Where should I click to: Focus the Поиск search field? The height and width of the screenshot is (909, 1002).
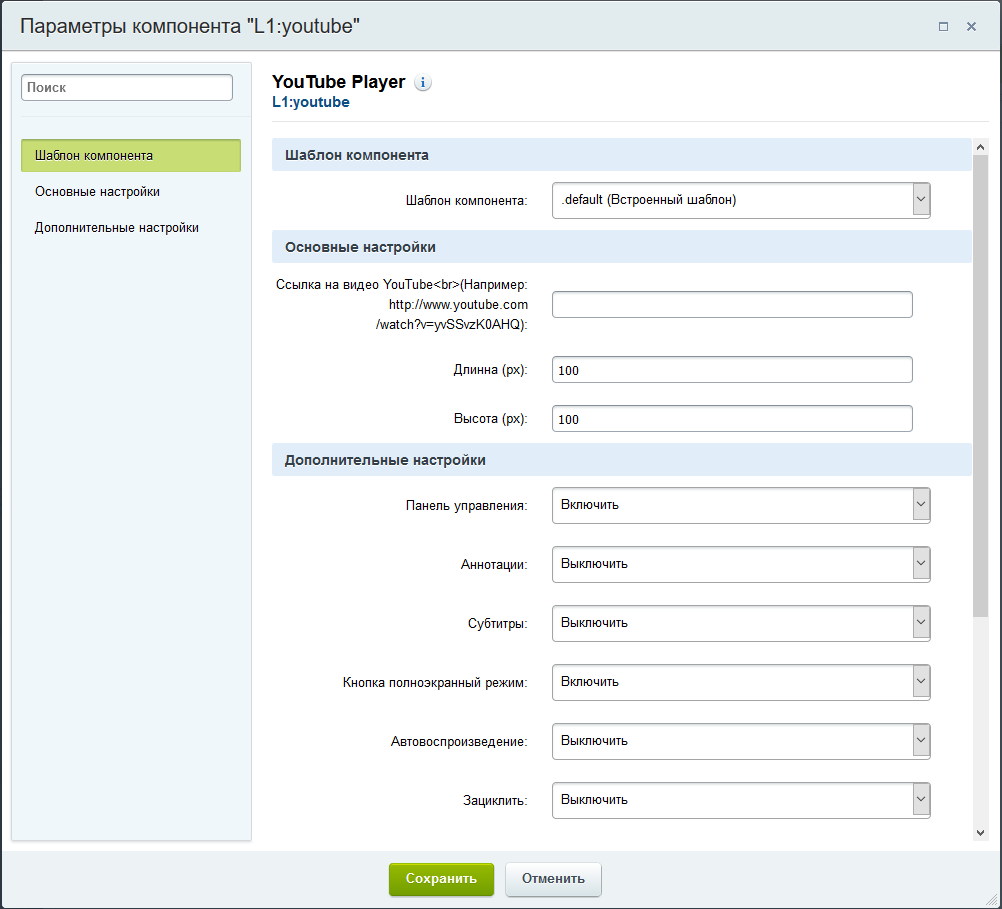(x=127, y=88)
